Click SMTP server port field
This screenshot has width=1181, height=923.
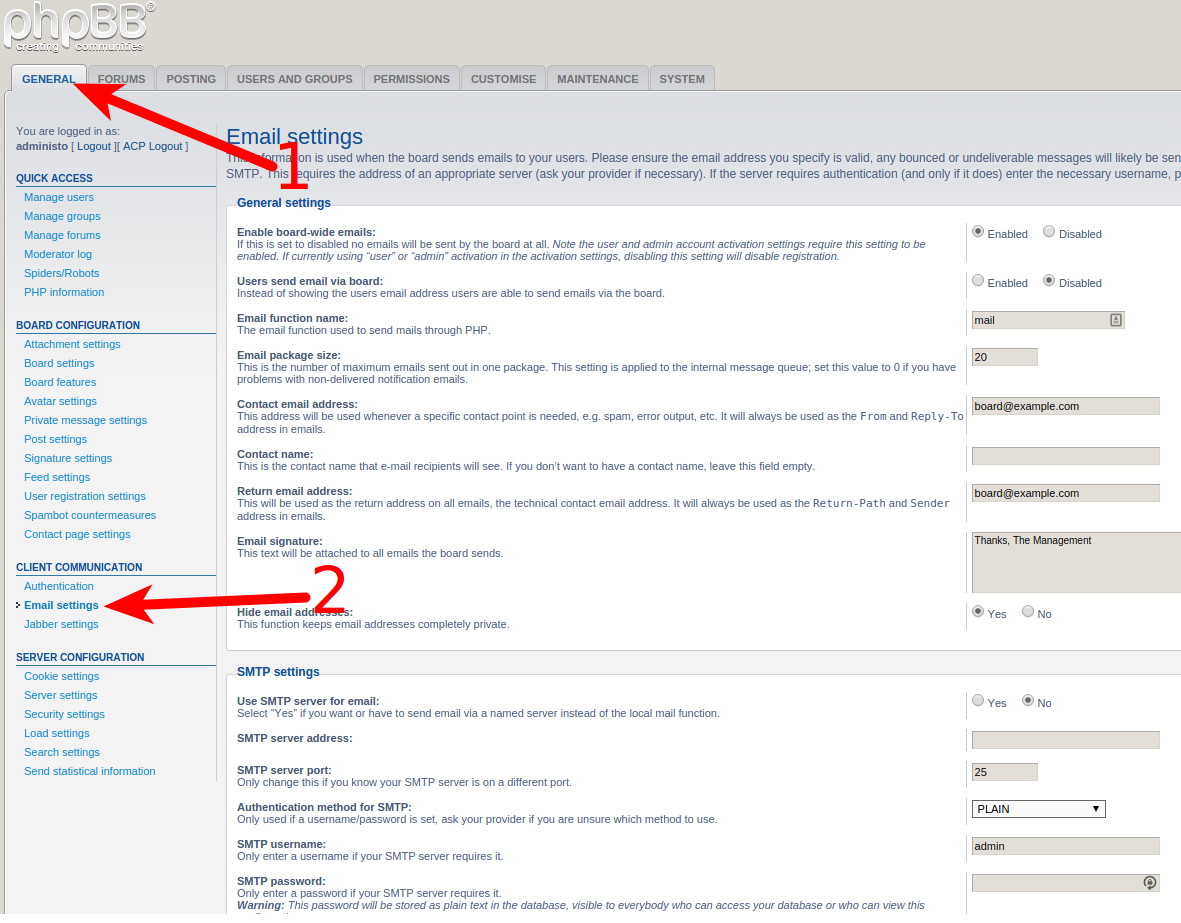(x=1004, y=772)
